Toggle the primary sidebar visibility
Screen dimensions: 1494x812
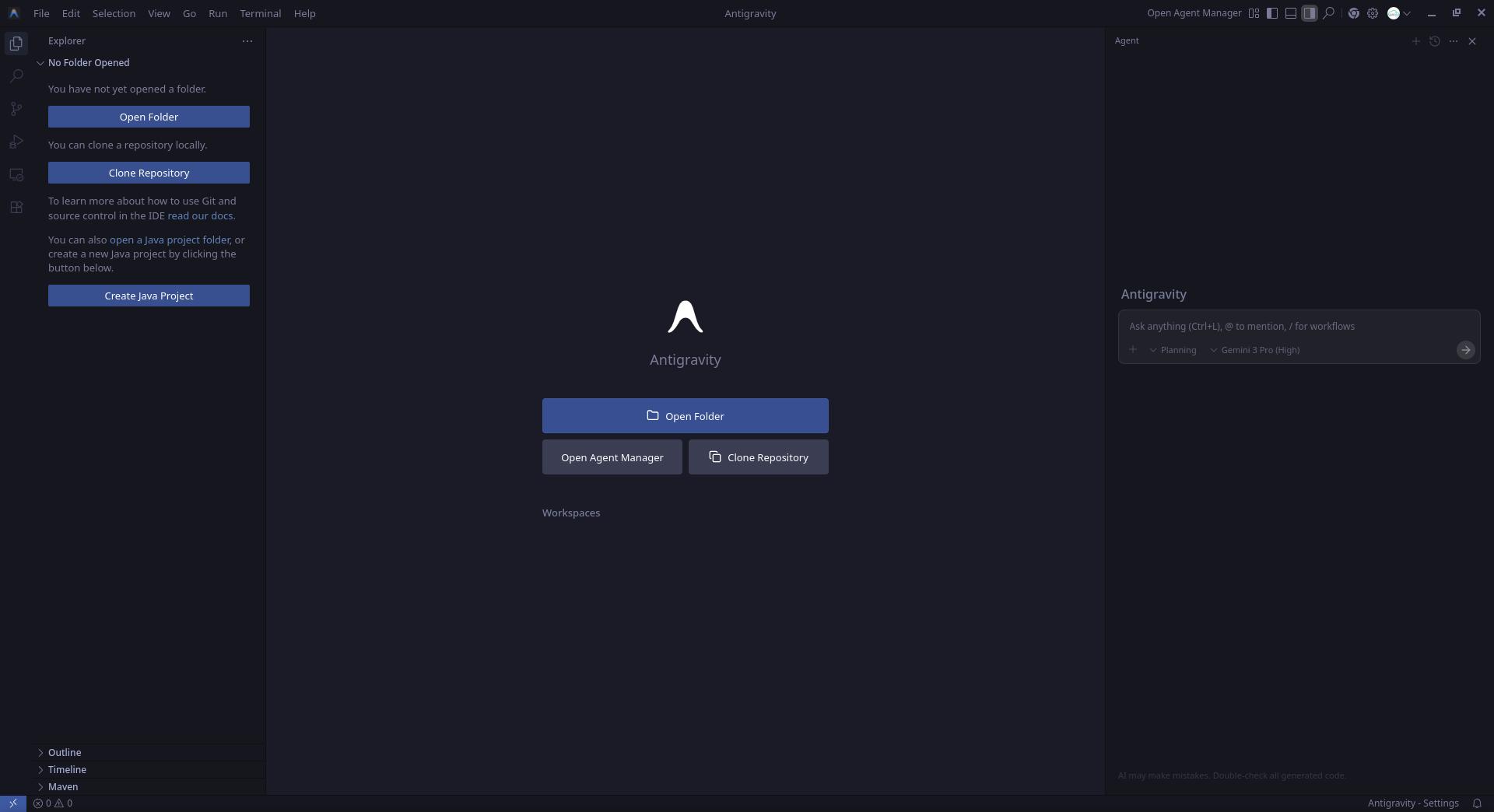click(1272, 13)
